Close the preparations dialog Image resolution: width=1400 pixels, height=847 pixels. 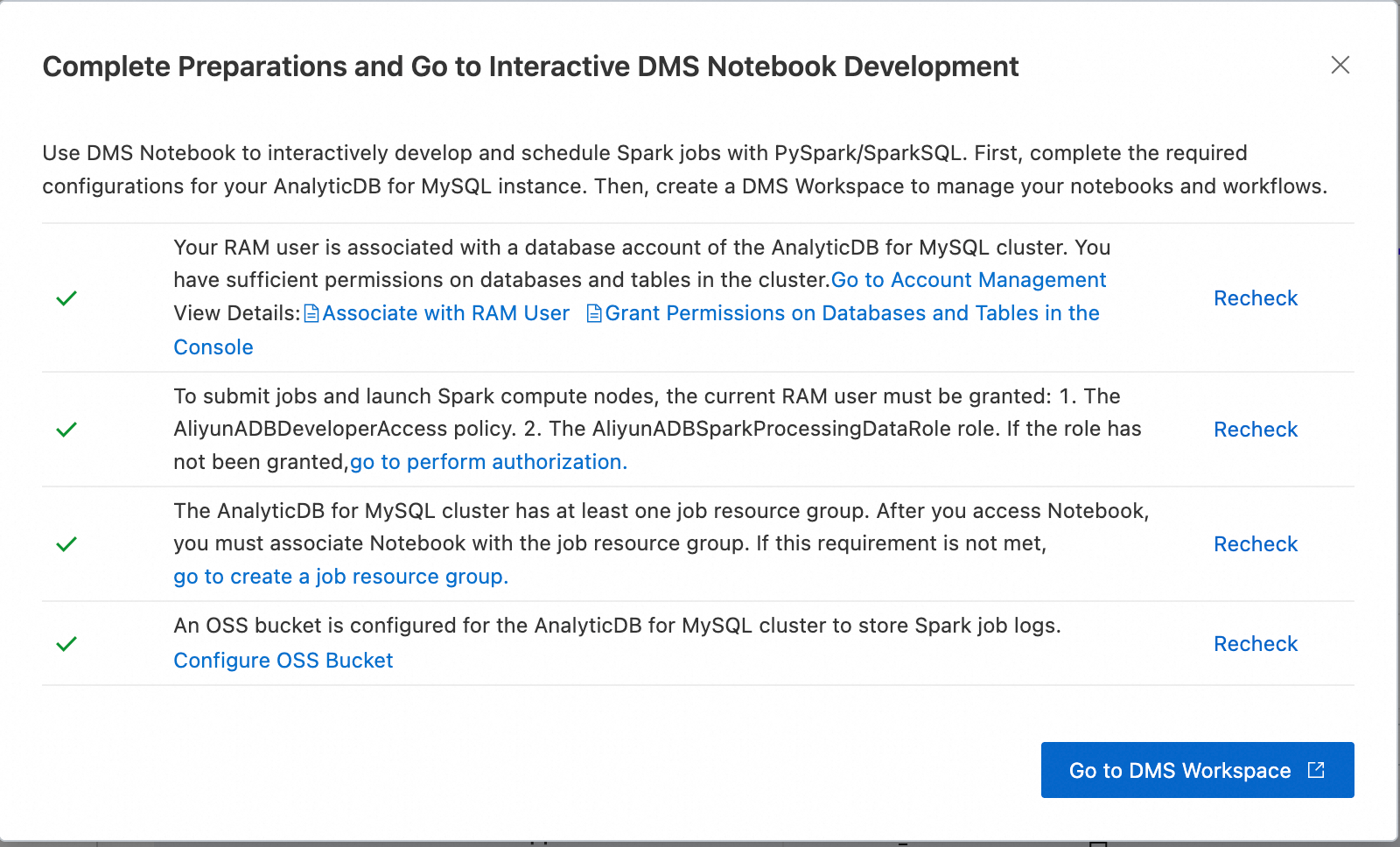tap(1340, 66)
